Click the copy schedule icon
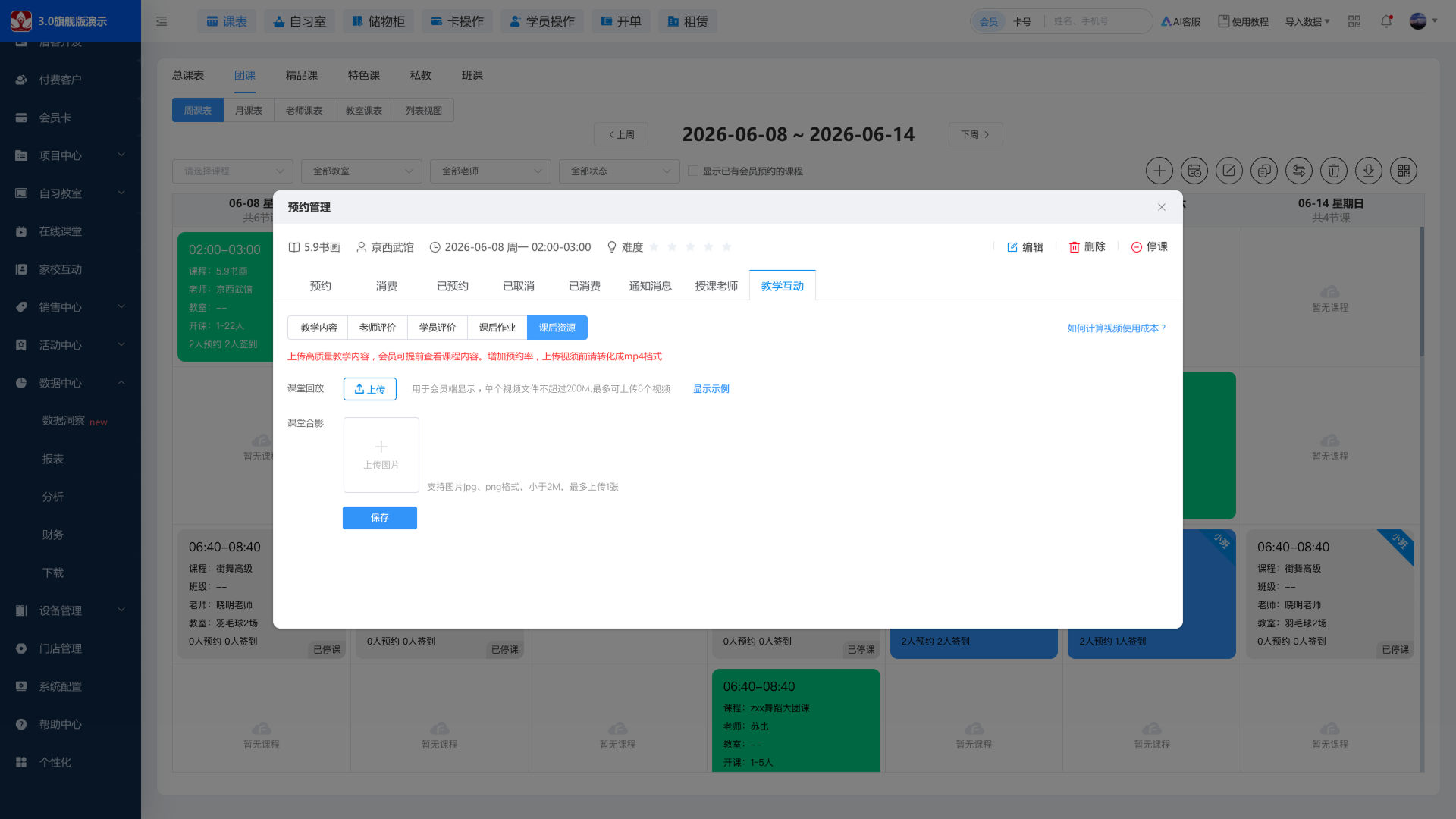 click(x=1264, y=171)
